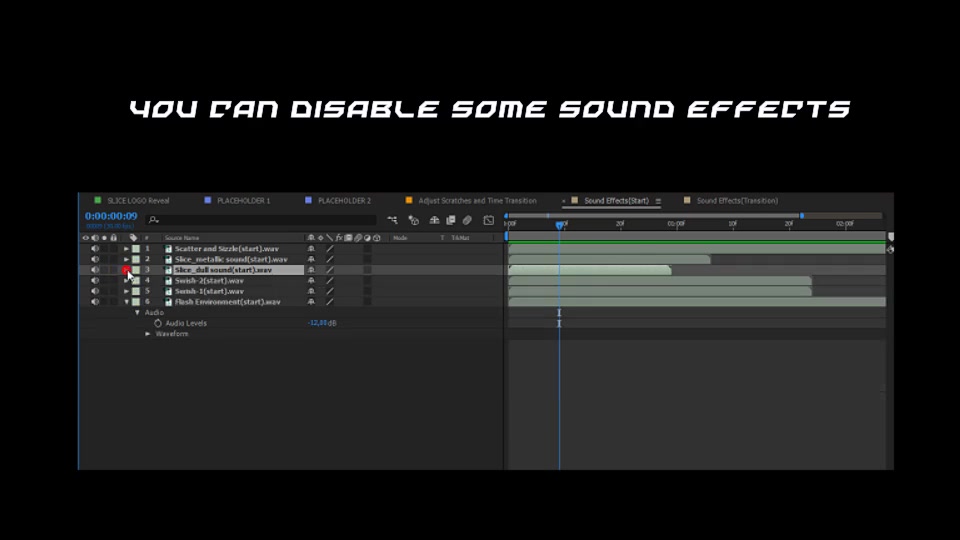Open the Graph Editor icon

coord(489,220)
